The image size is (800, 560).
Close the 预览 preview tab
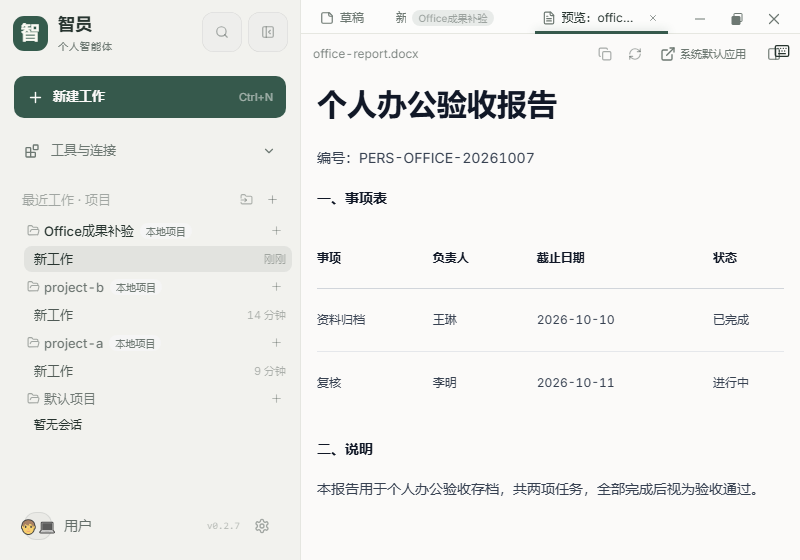(x=653, y=18)
